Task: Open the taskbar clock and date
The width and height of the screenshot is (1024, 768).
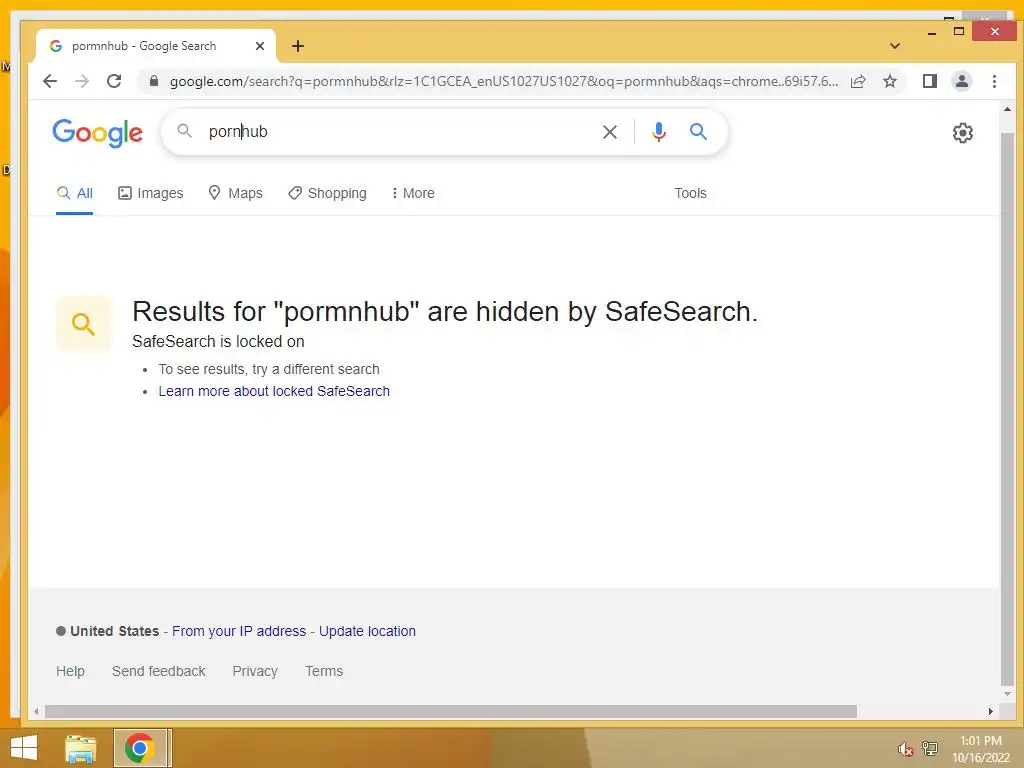Action: coord(981,749)
